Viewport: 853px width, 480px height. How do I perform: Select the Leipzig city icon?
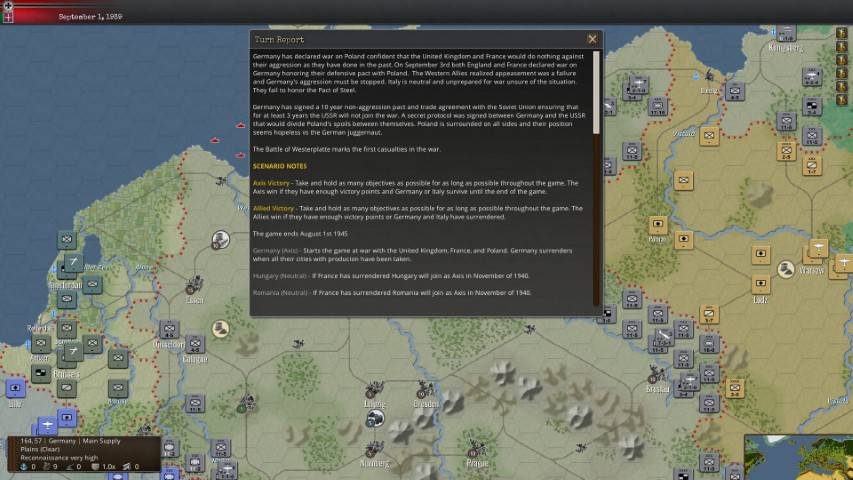[x=374, y=390]
